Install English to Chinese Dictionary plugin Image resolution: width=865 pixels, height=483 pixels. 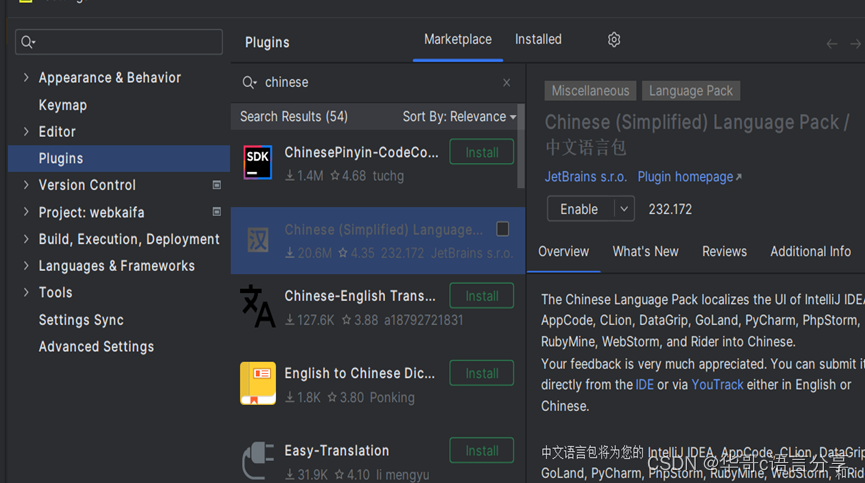[x=482, y=373]
